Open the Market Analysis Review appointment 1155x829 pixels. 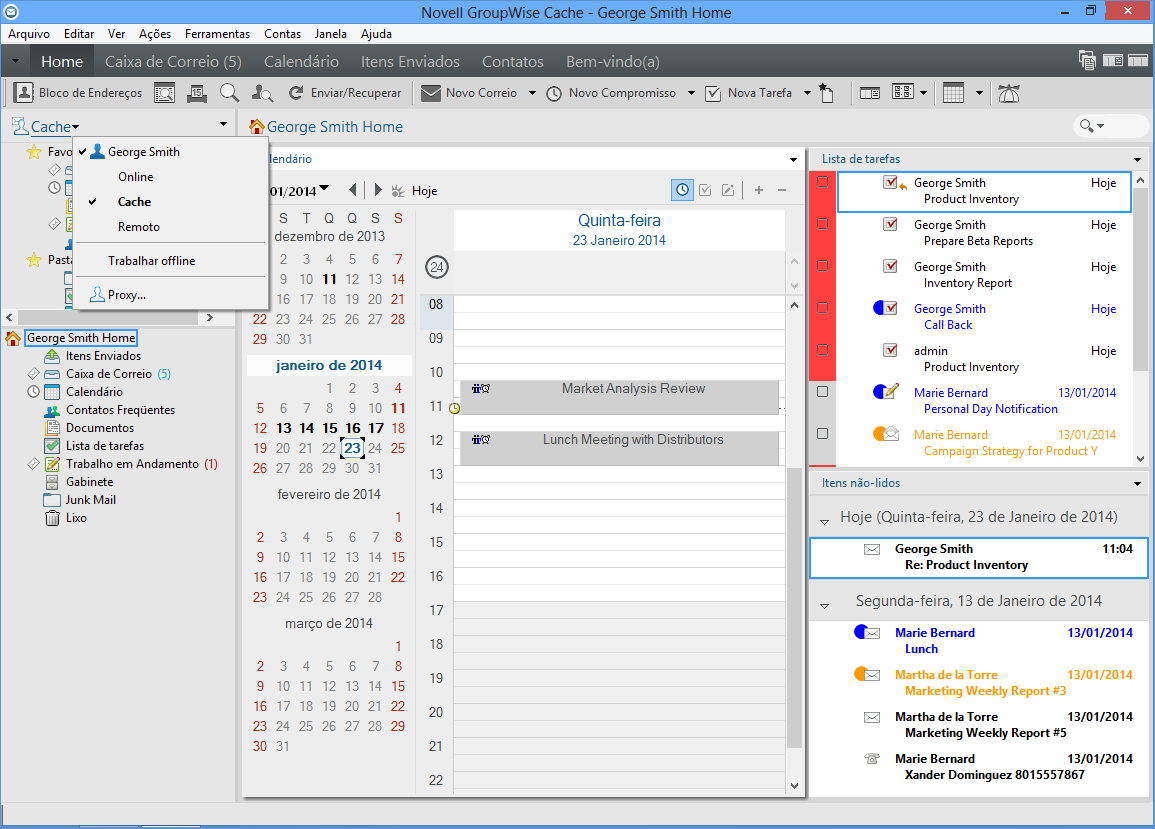click(619, 397)
